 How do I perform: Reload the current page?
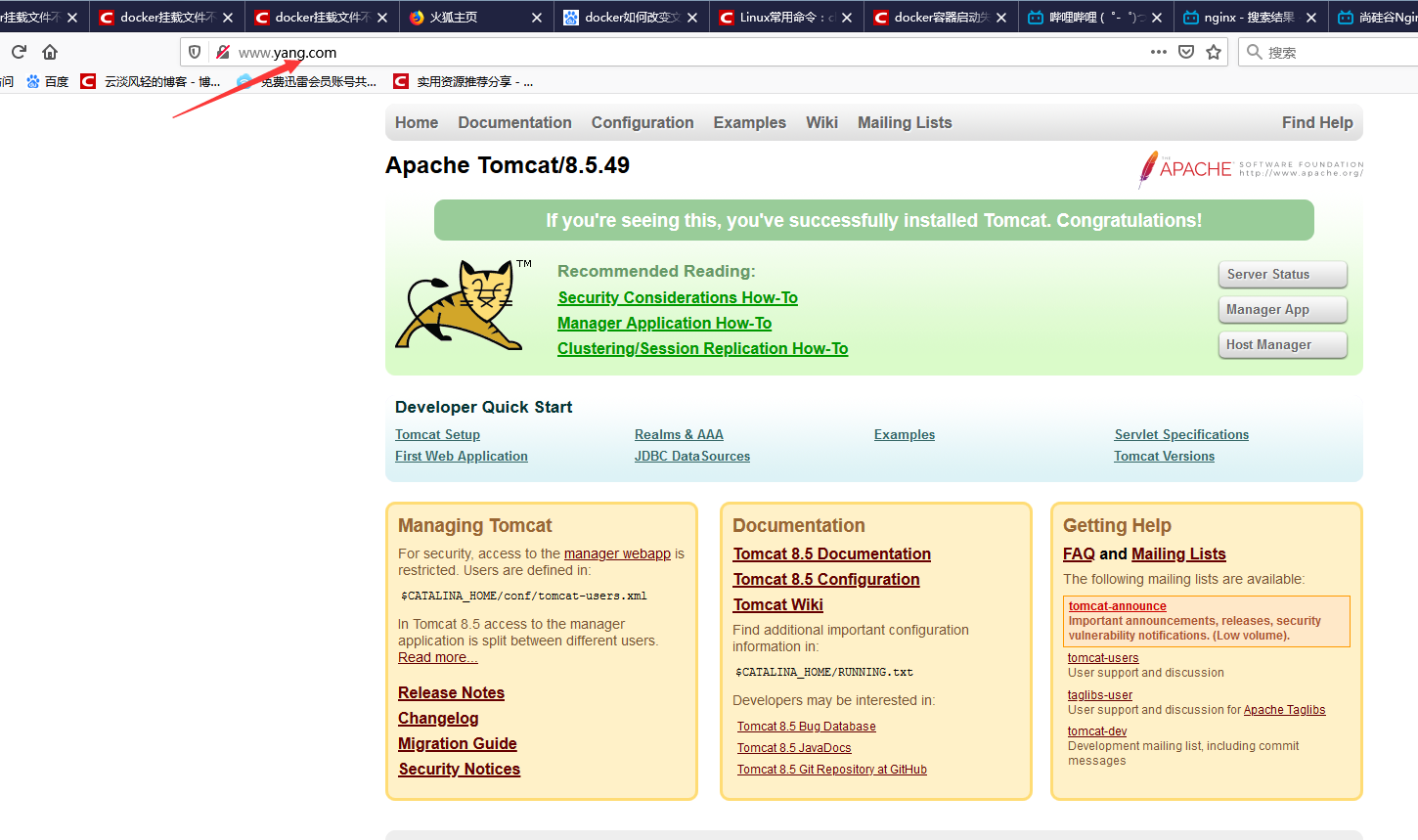click(x=19, y=52)
